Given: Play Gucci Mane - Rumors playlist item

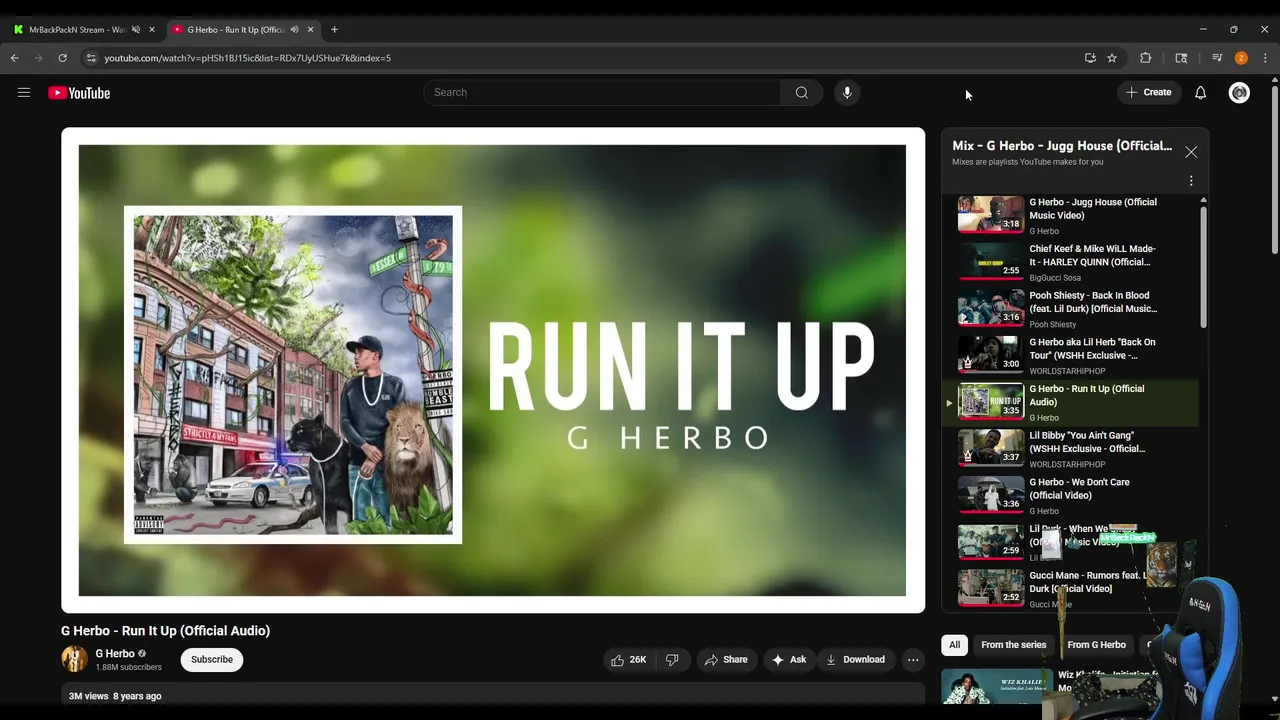Looking at the screenshot, I should (x=1070, y=589).
